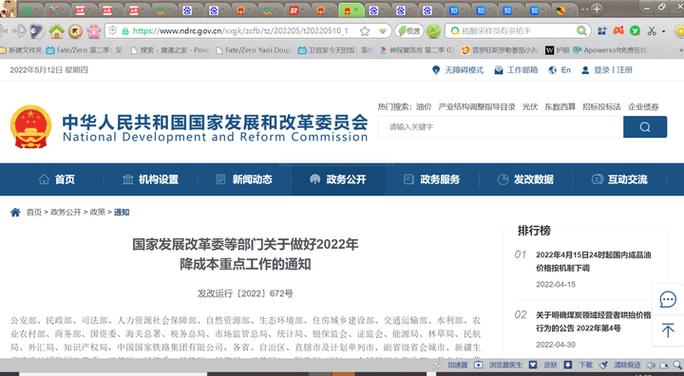Image resolution: width=684 pixels, height=376 pixels.
Task: Click the round restore-page icon beside home
Action: 75,31
